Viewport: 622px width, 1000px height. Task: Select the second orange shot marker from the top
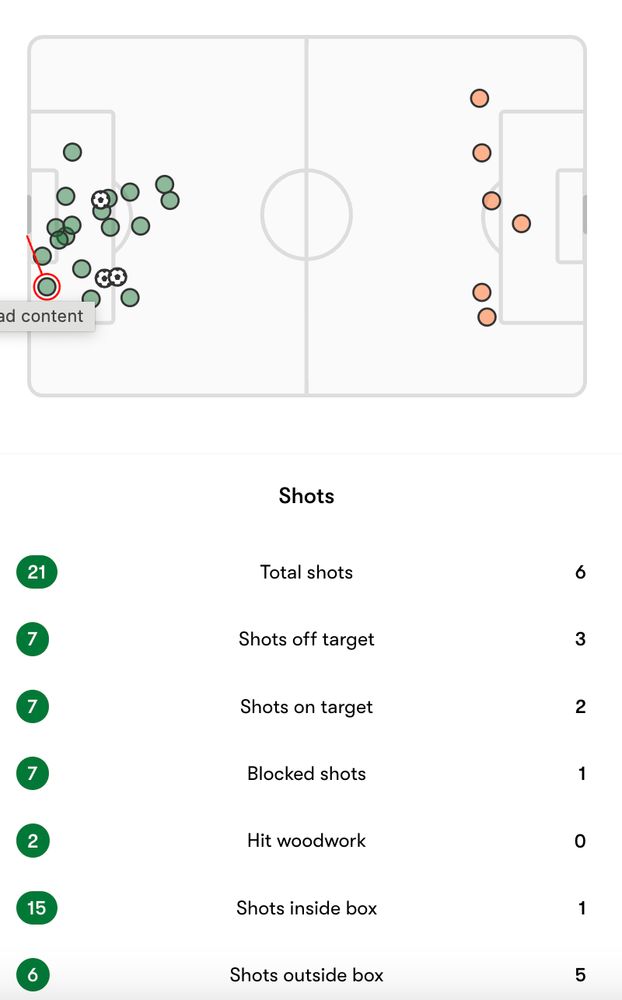click(482, 153)
